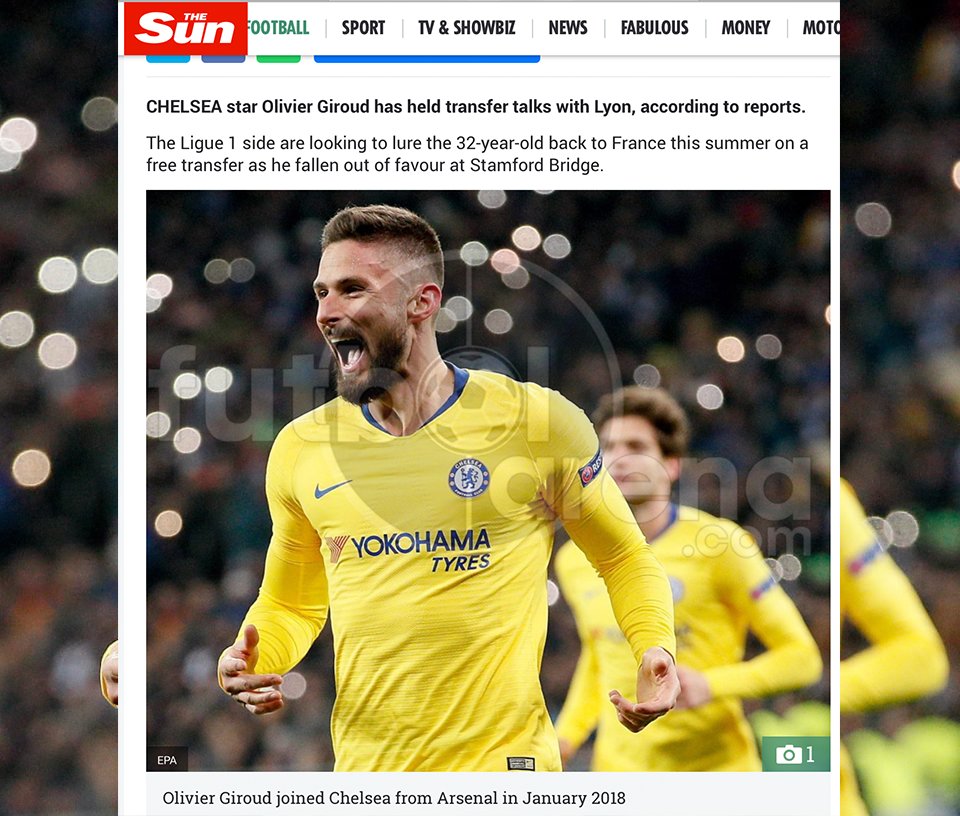Image resolution: width=960 pixels, height=816 pixels.
Task: Open the FABULOUS section
Action: [x=654, y=28]
